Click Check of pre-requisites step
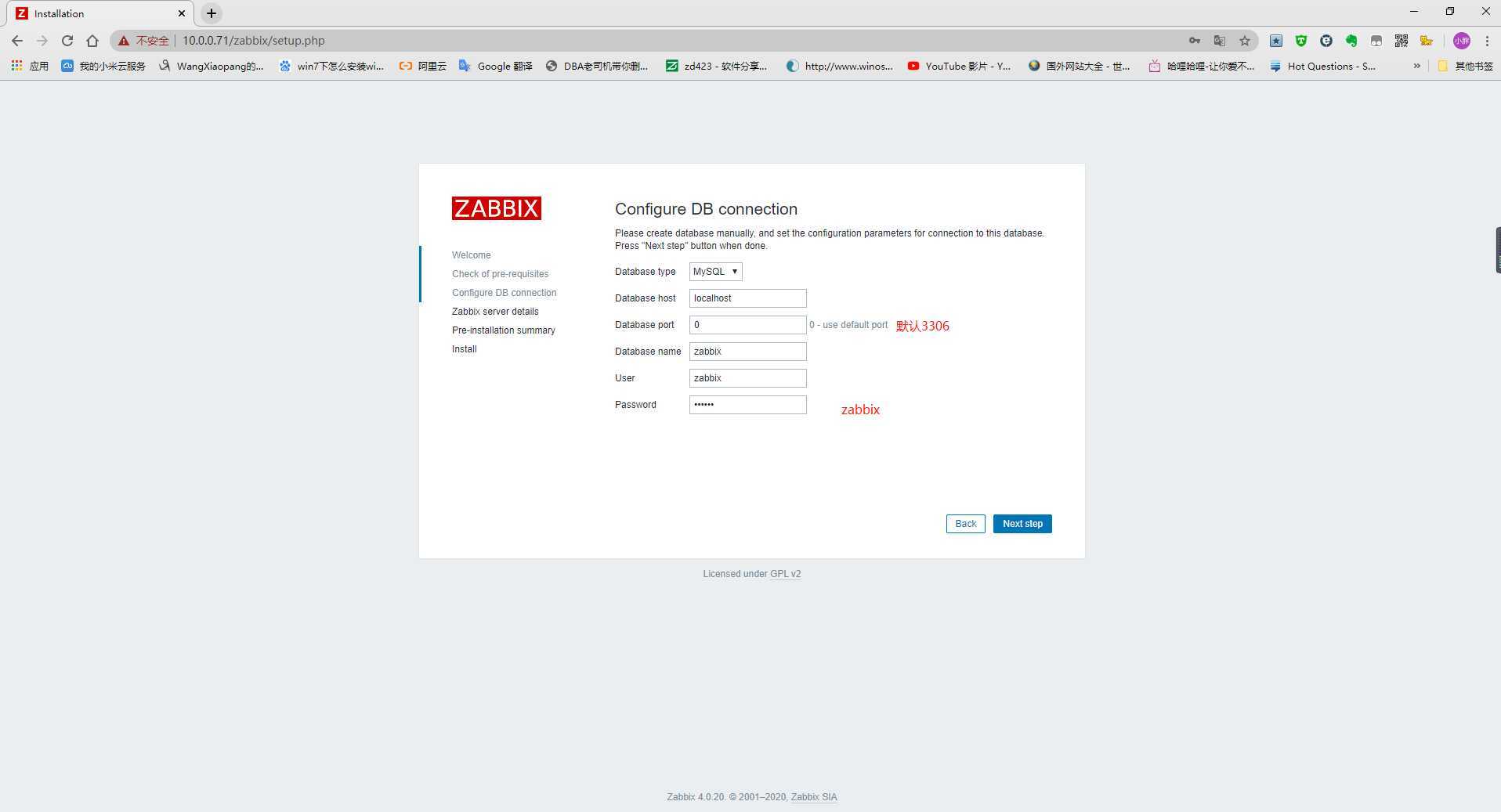The image size is (1501, 812). [x=500, y=274]
